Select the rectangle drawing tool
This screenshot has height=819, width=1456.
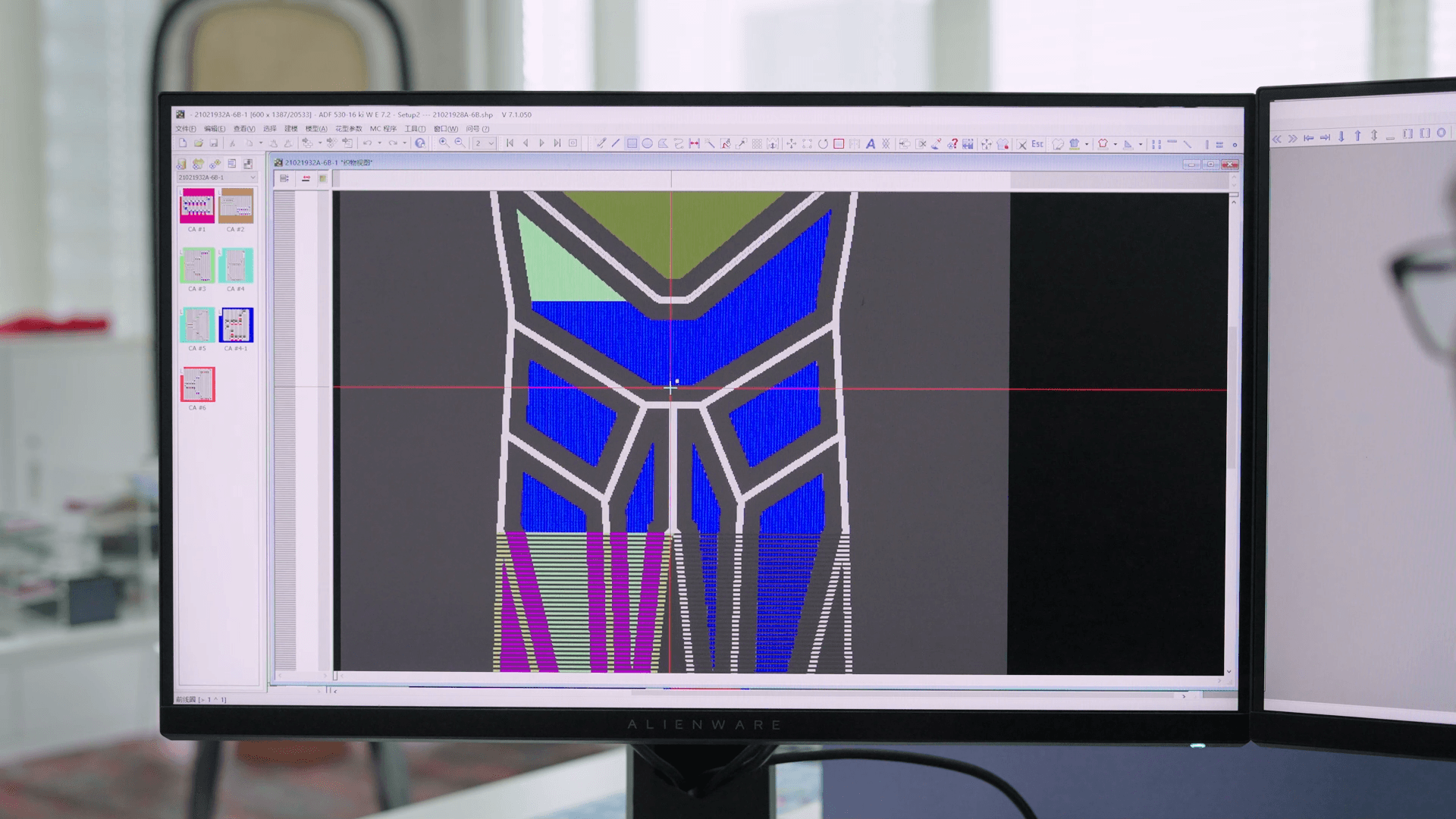pos(632,143)
